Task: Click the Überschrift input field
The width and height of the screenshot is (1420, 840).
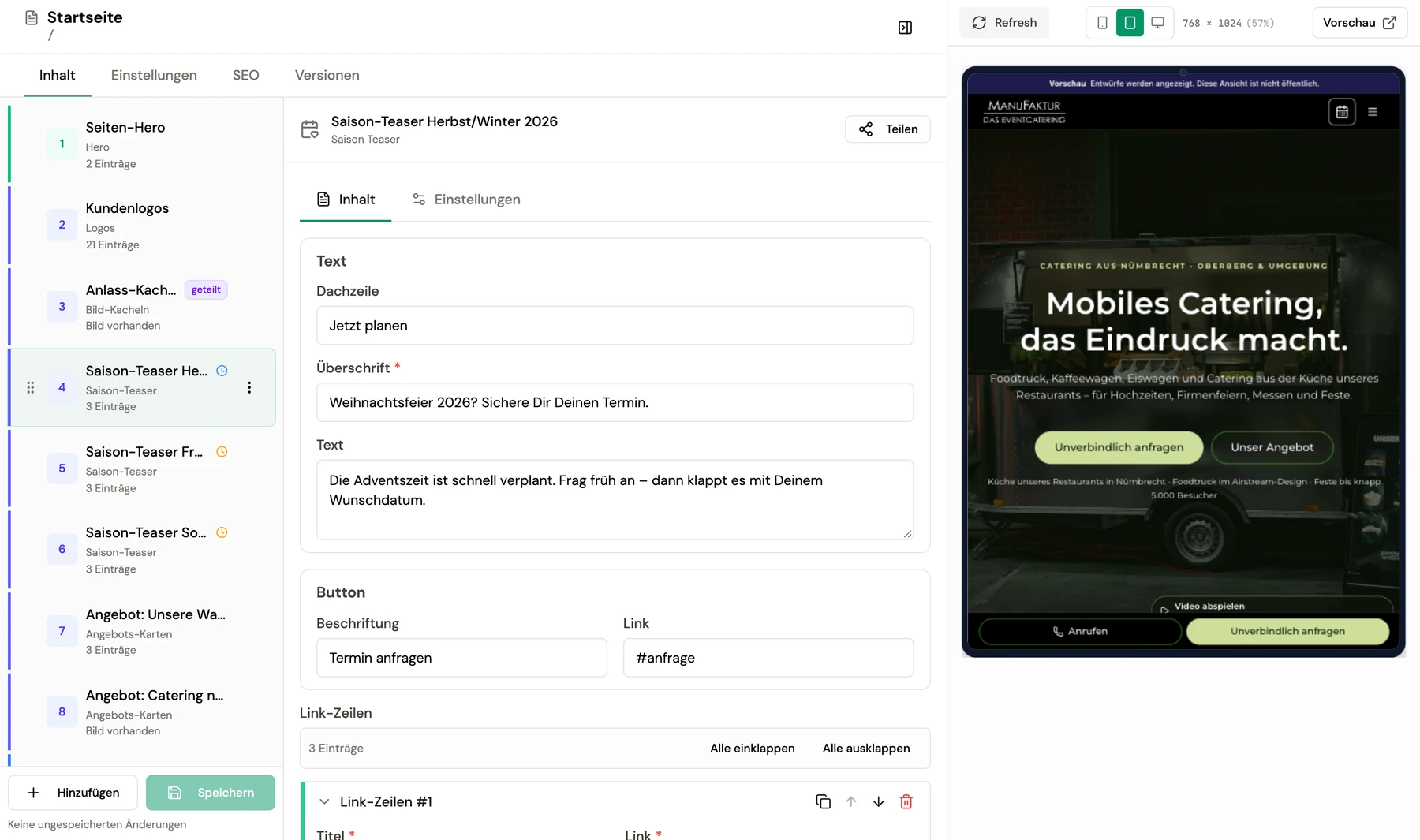Action: [615, 402]
